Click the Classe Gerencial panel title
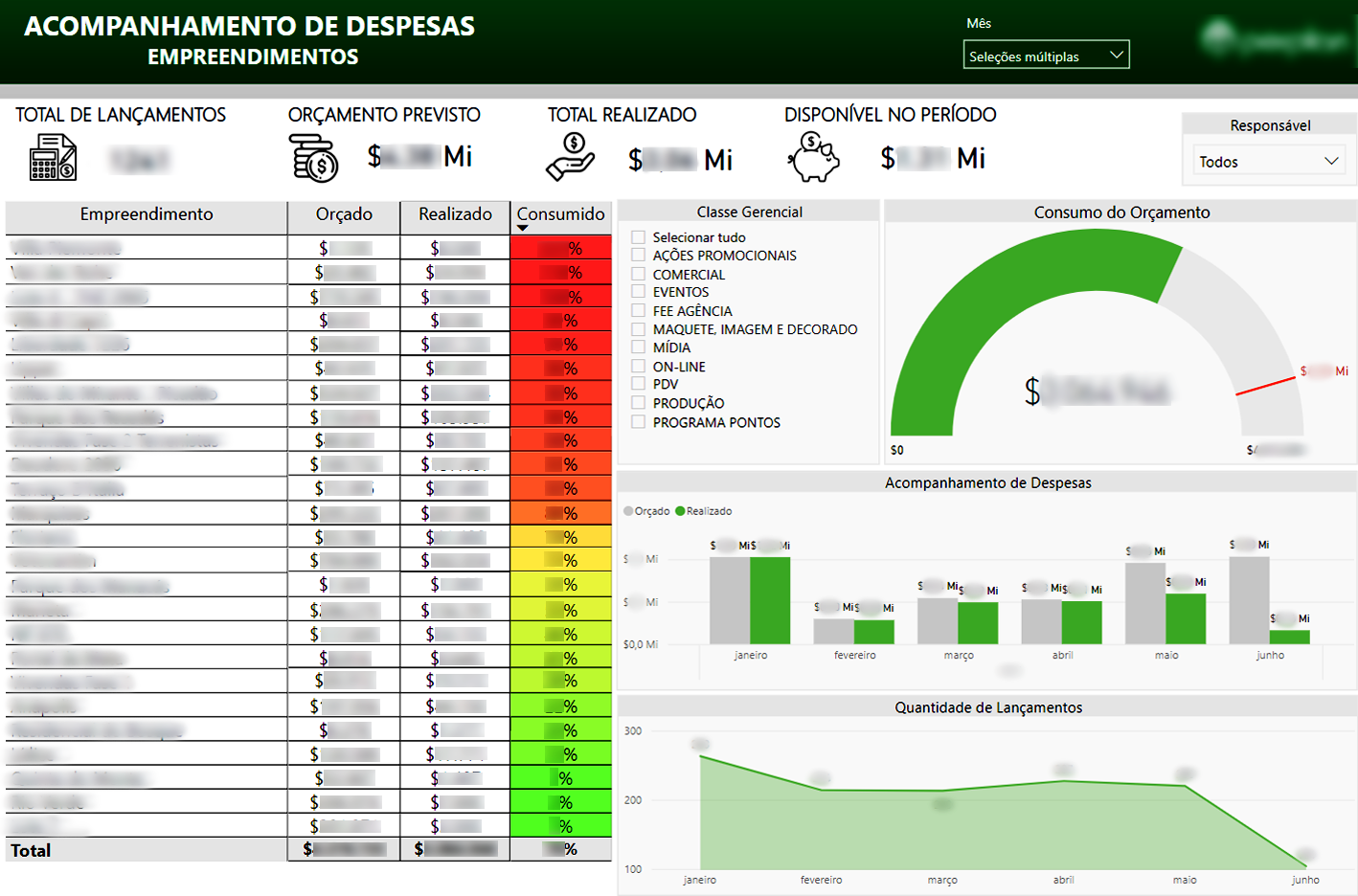Viewport: 1358px width, 896px height. tap(750, 212)
